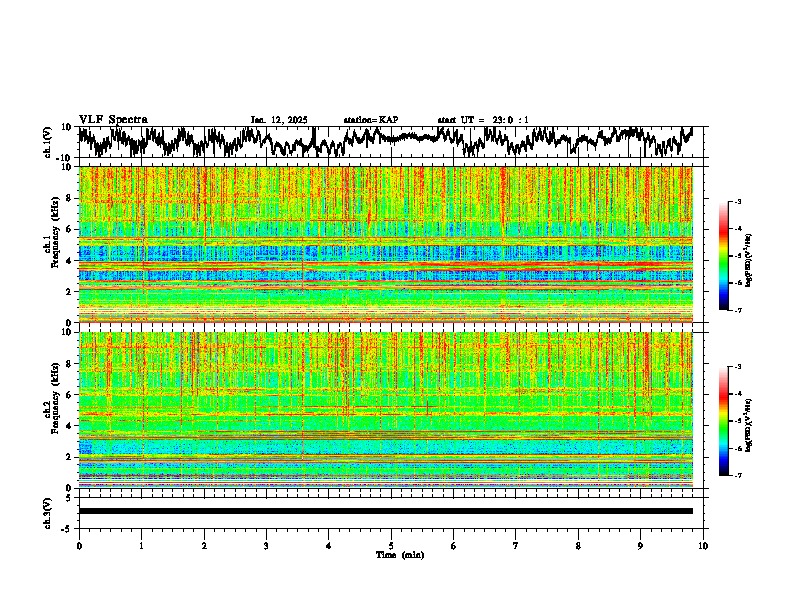Click the "ch.3(V)" axis label

pyautogui.click(x=48, y=513)
